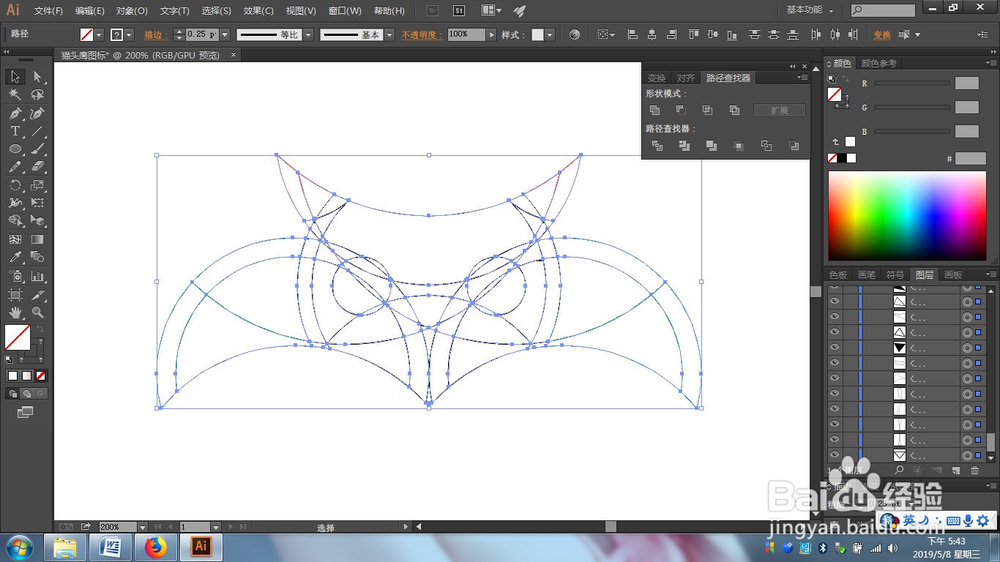Select the Column Graph tool
This screenshot has width=1000, height=562.
[37, 276]
